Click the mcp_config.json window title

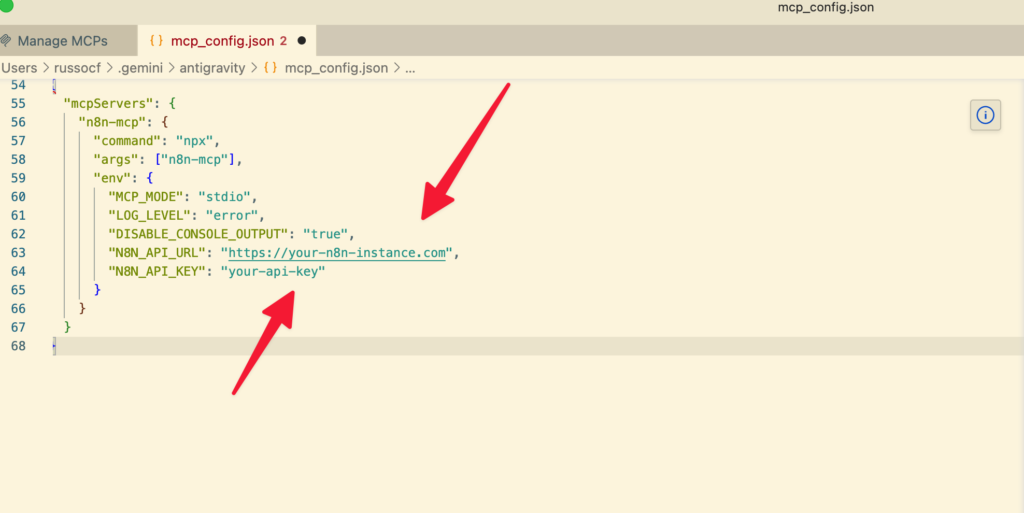pyautogui.click(x=825, y=8)
